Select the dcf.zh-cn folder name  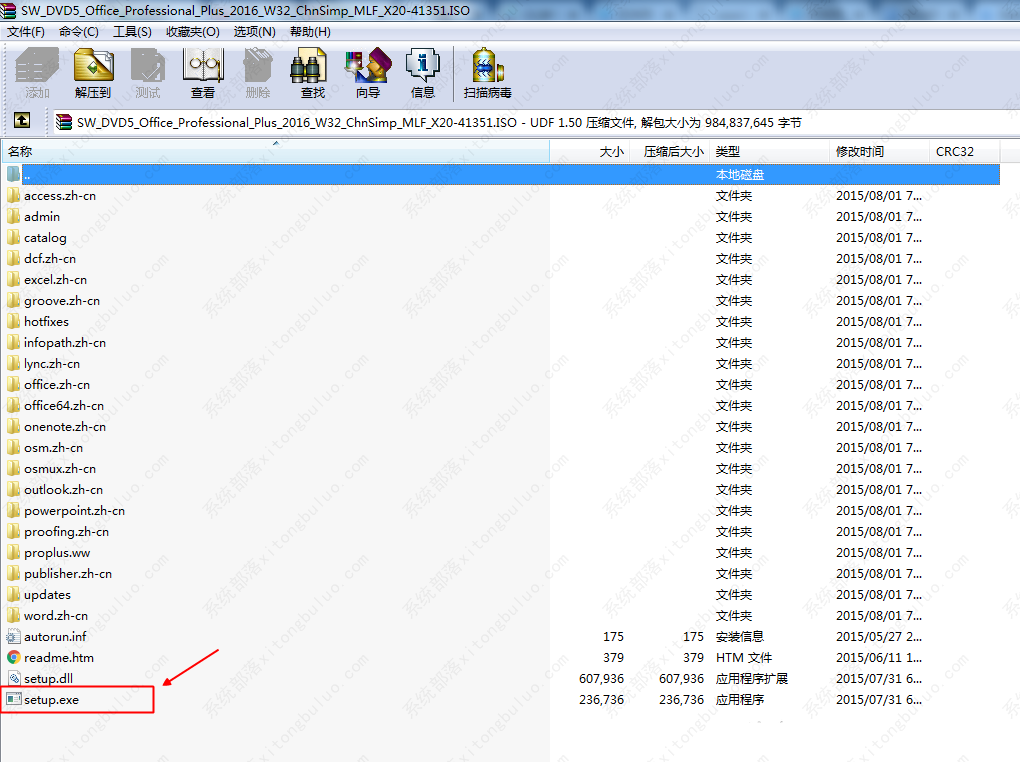[x=50, y=258]
